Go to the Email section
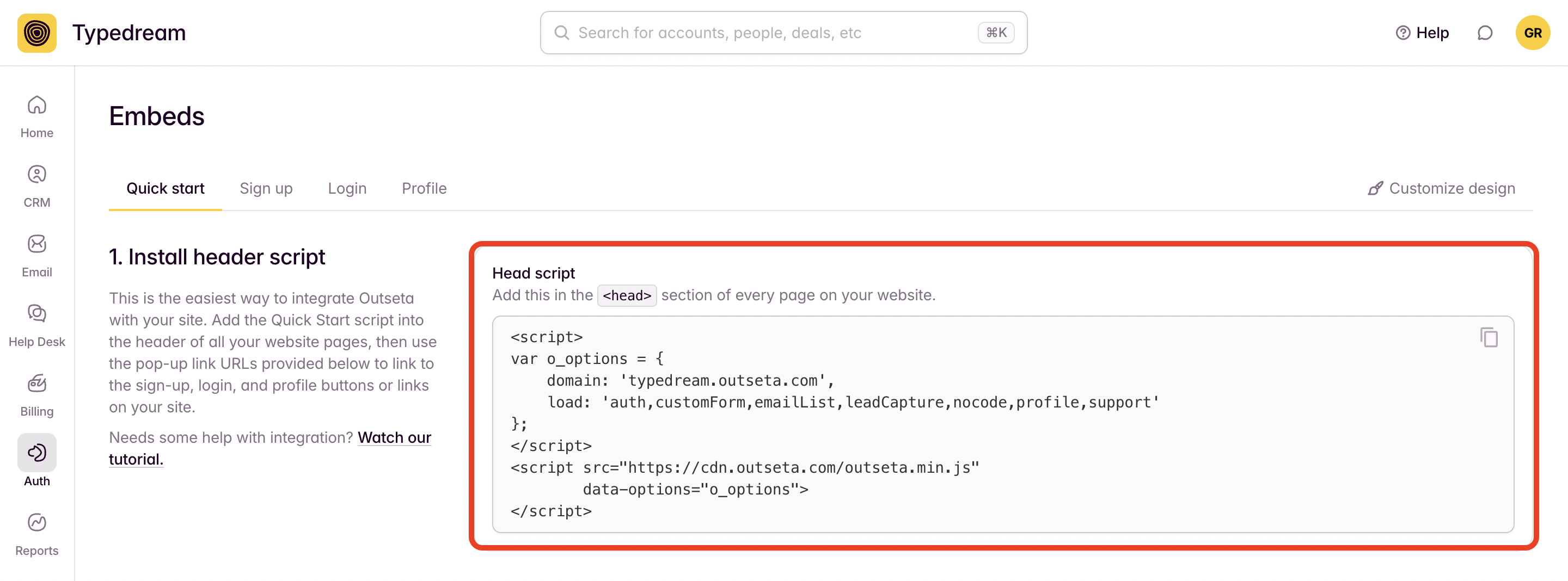1568x581 pixels. click(36, 256)
